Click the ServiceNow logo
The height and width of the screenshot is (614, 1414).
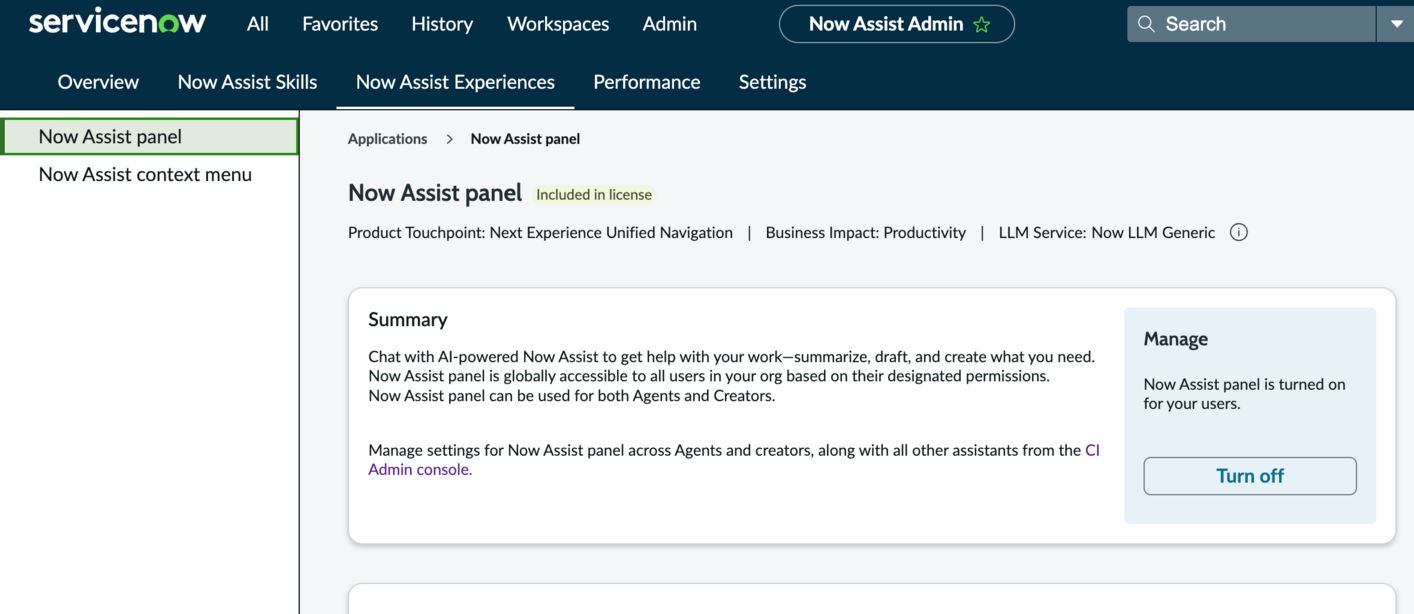tap(117, 22)
